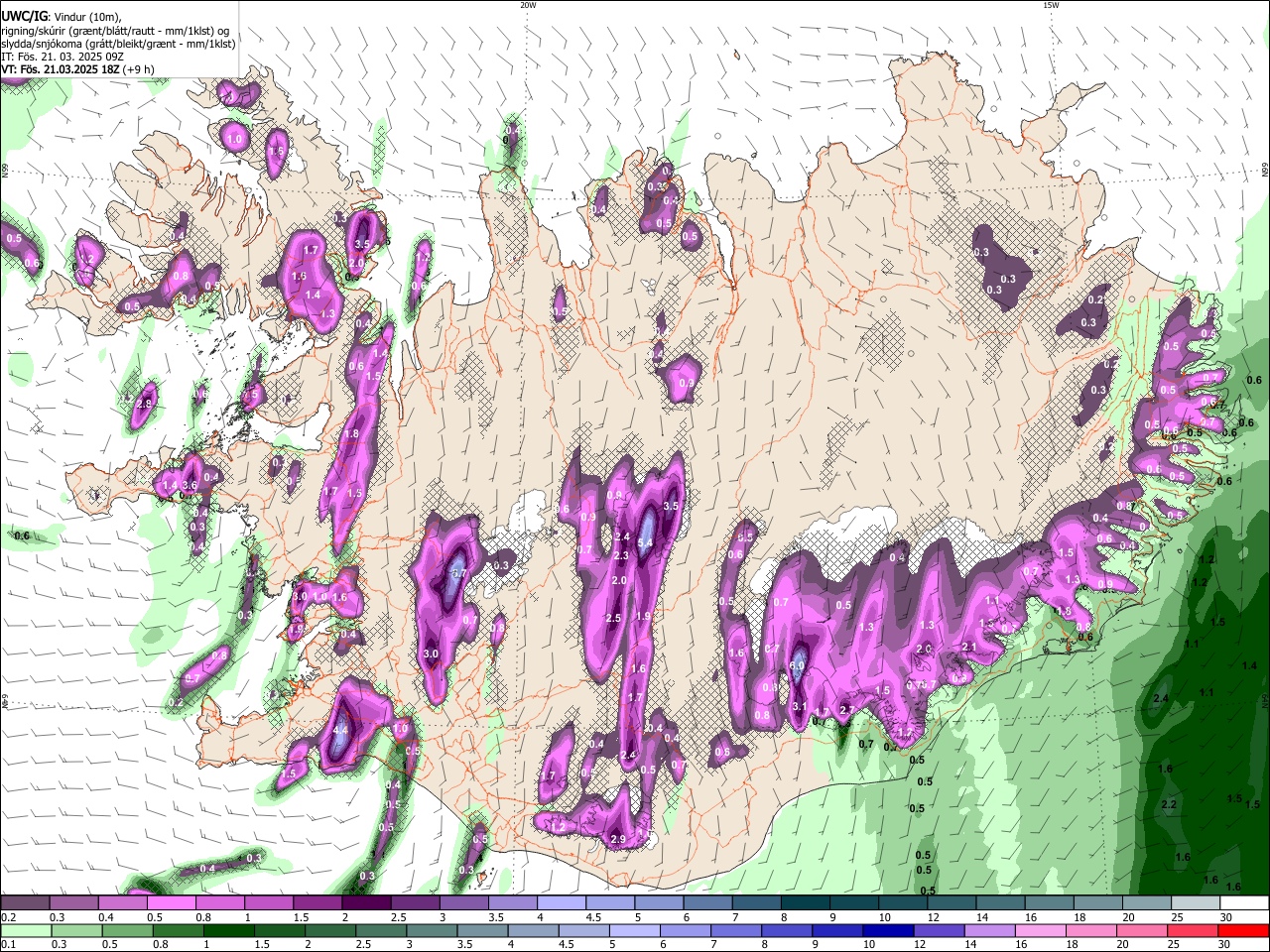The height and width of the screenshot is (952, 1270).
Task: Click the initial time 'IT: Fös. 21. 03. 2025 09Z'
Action: point(63,57)
